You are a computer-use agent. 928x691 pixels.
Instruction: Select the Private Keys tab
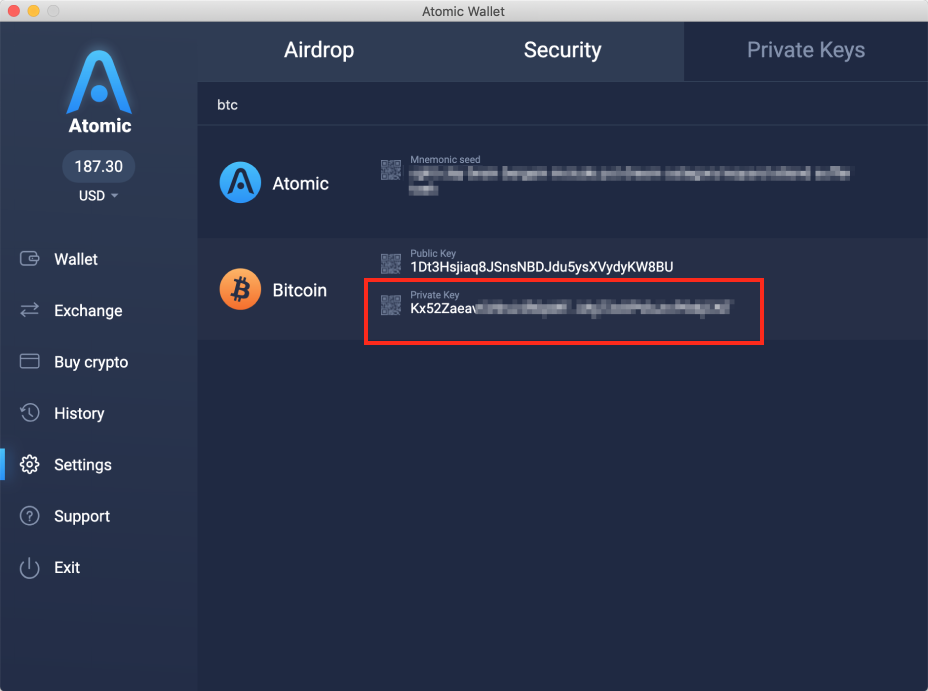(x=805, y=50)
